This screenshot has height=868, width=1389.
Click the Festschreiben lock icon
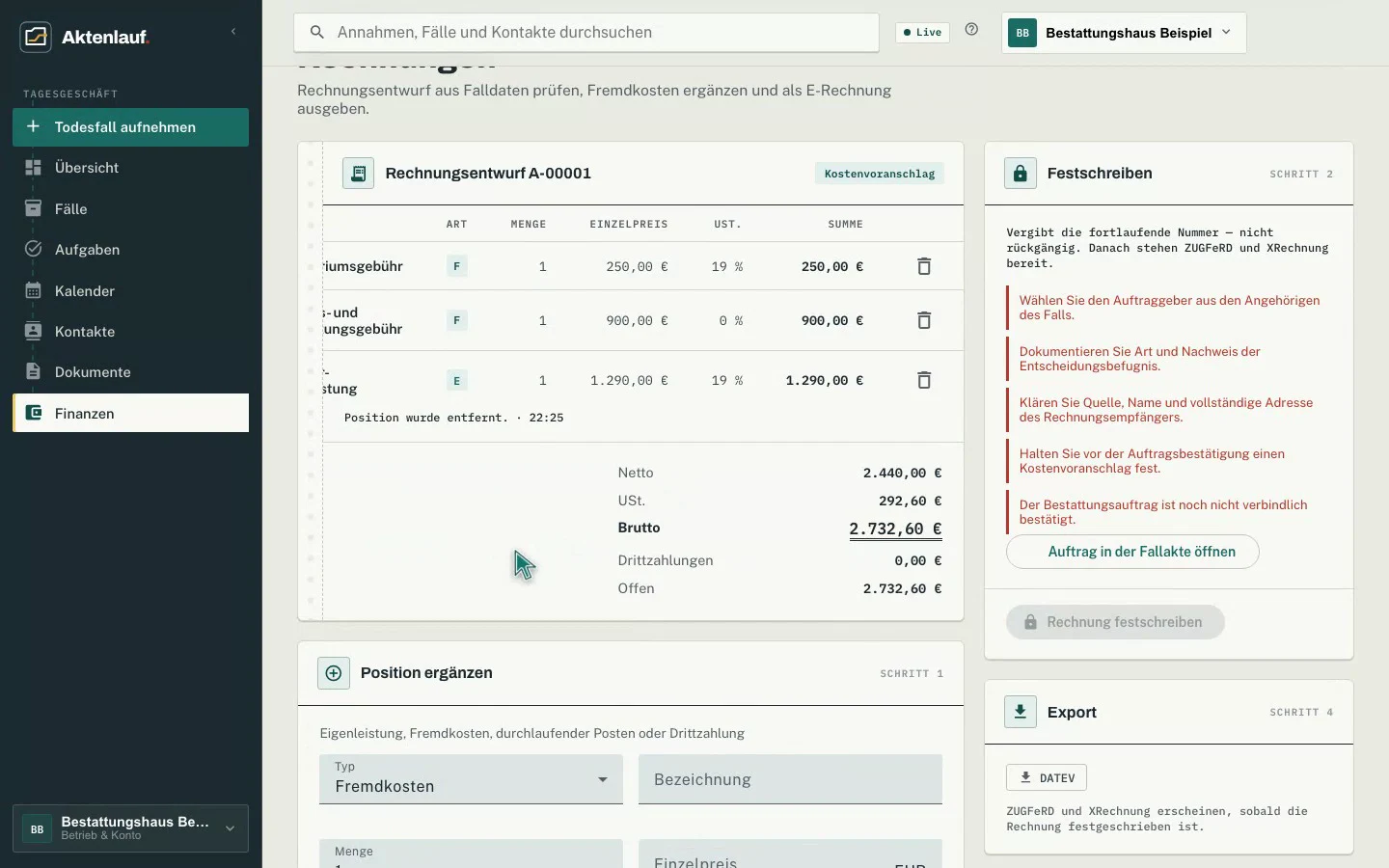tap(1021, 174)
